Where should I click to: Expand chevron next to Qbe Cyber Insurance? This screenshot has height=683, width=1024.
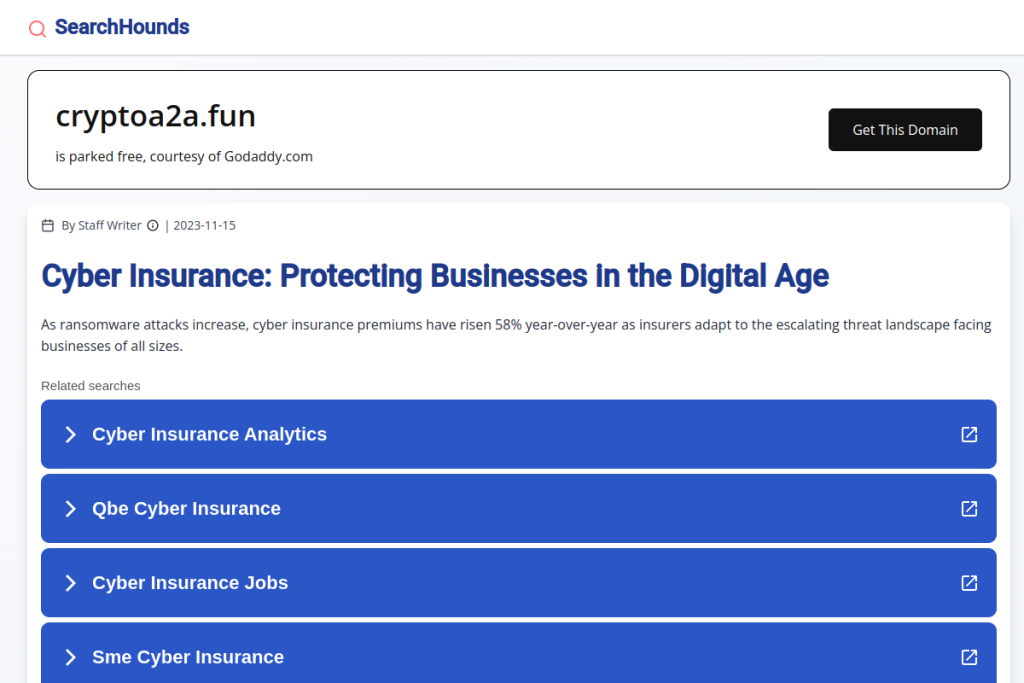coord(70,508)
